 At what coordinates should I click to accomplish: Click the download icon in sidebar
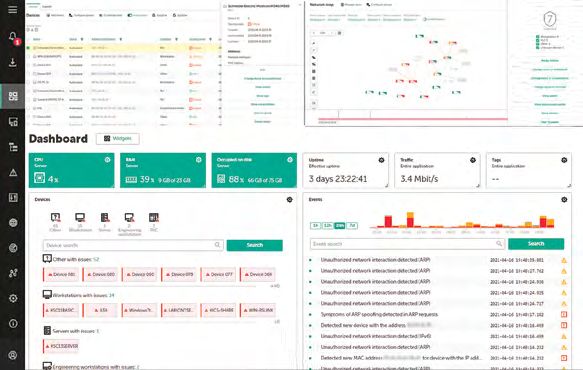click(x=13, y=62)
